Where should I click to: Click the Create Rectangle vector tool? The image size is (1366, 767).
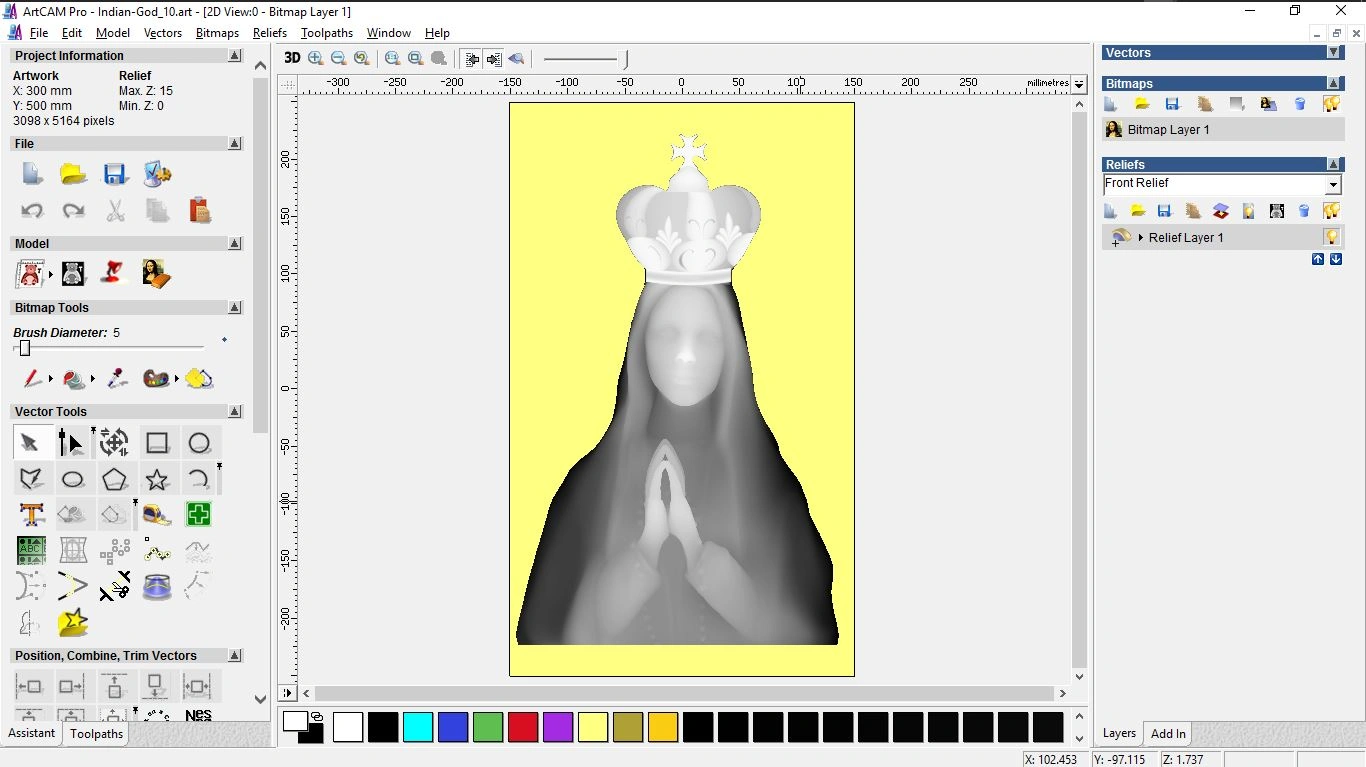click(x=157, y=443)
